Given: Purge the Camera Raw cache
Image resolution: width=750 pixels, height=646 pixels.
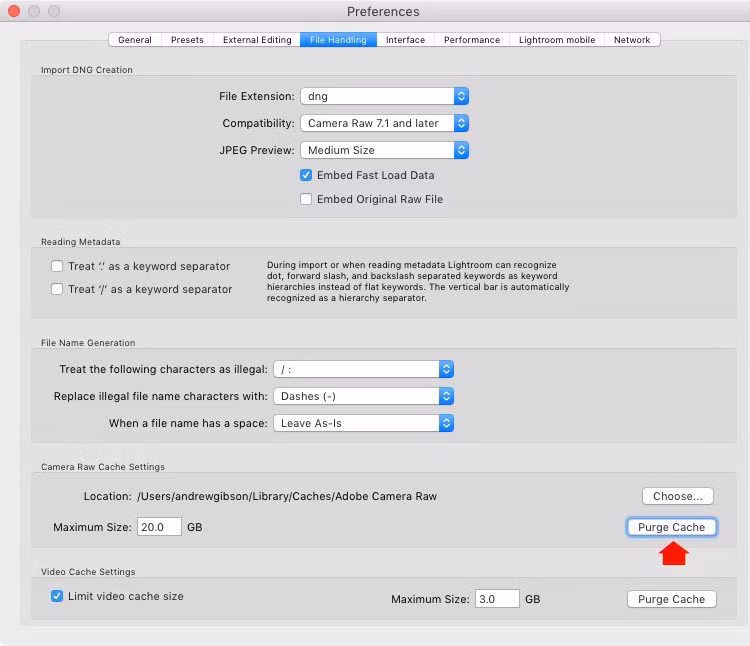Looking at the screenshot, I should click(672, 527).
